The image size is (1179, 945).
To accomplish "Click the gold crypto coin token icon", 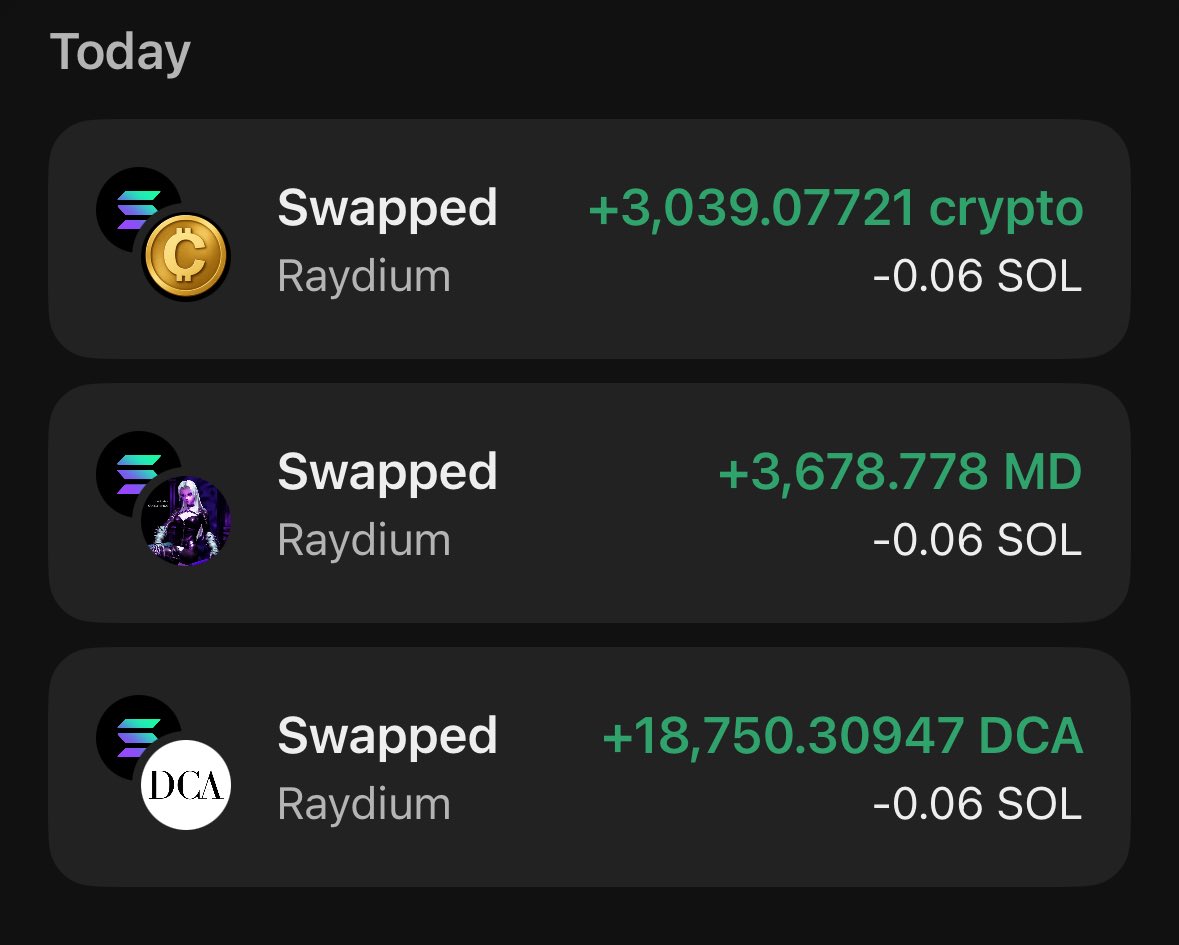I will 185,257.
